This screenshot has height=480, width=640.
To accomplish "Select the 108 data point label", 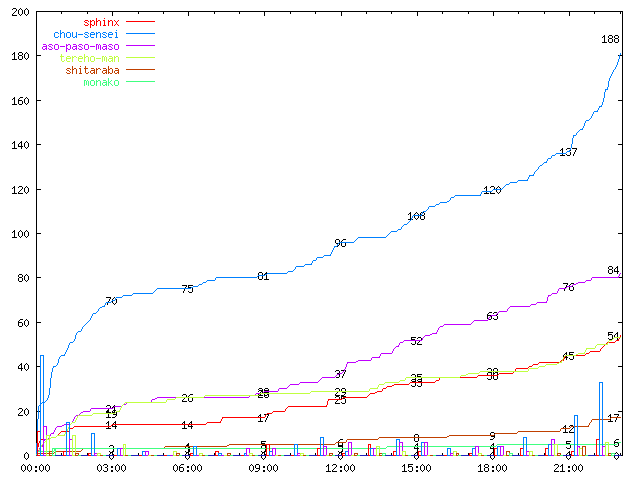I will 416,216.
